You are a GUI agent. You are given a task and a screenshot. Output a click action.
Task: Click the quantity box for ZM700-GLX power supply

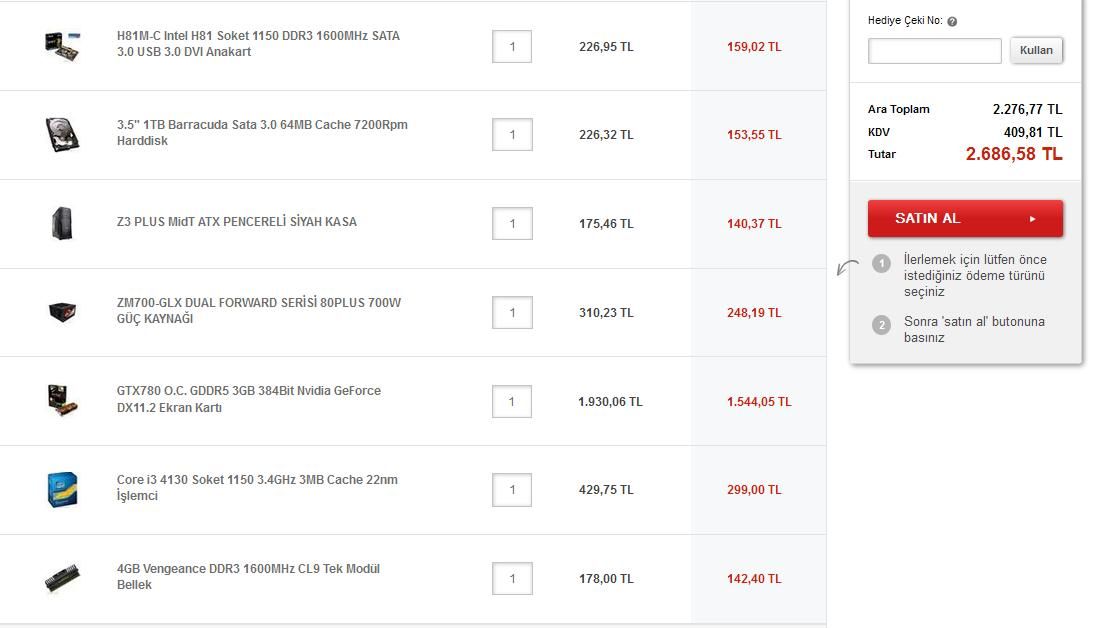(512, 313)
